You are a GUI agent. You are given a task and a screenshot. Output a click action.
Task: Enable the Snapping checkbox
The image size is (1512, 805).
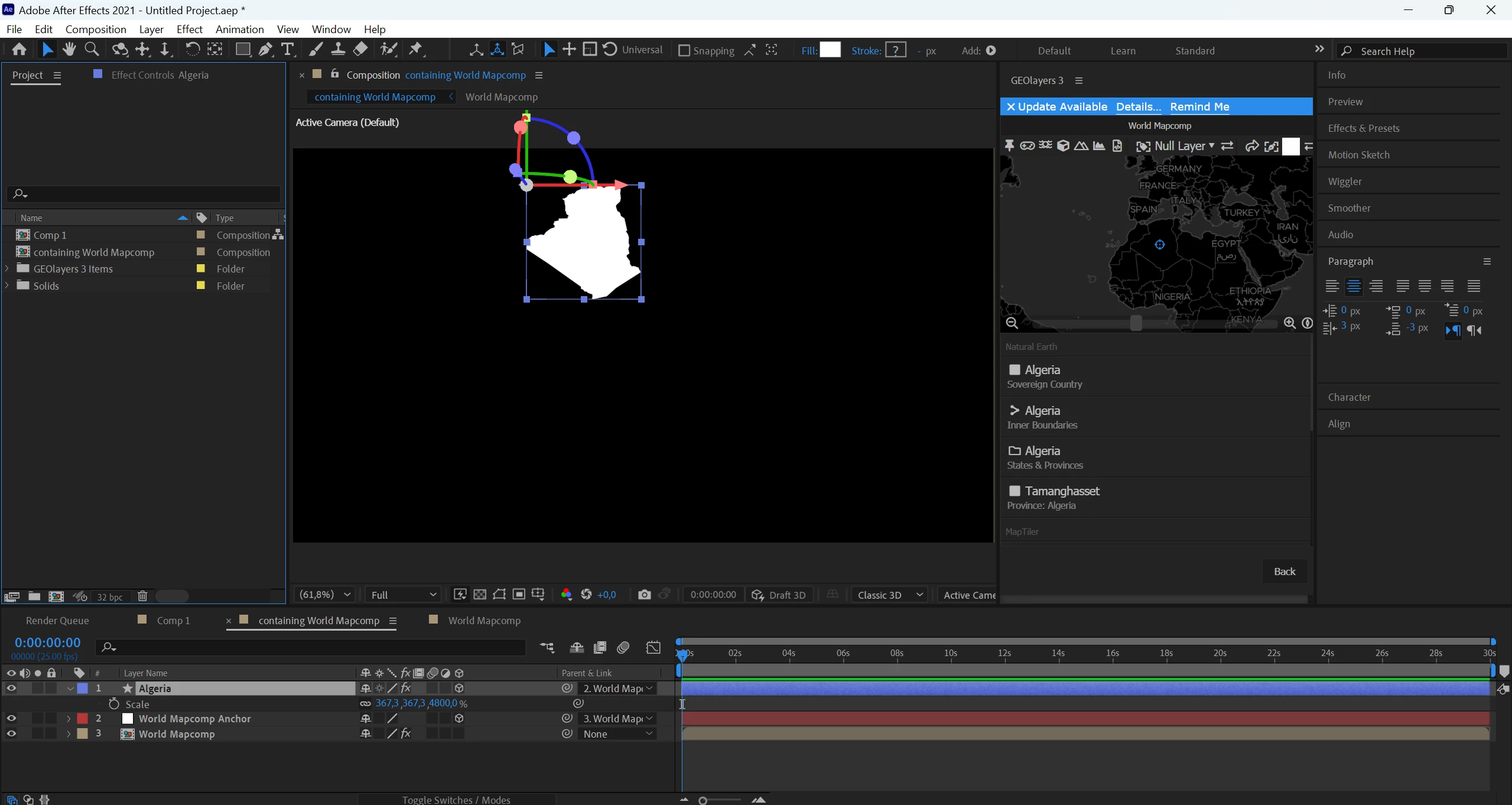pyautogui.click(x=684, y=51)
